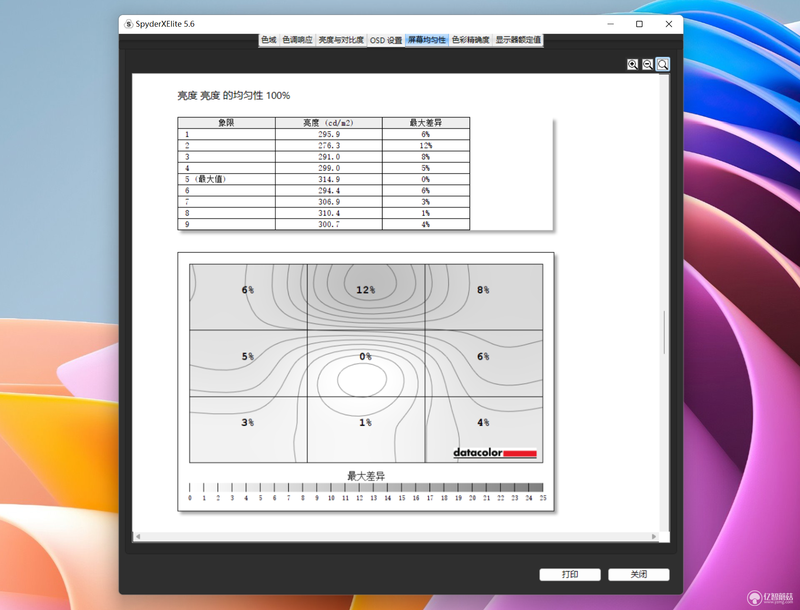Select the 屏幕均匀性 tab
This screenshot has height=610, width=800.
(427, 40)
